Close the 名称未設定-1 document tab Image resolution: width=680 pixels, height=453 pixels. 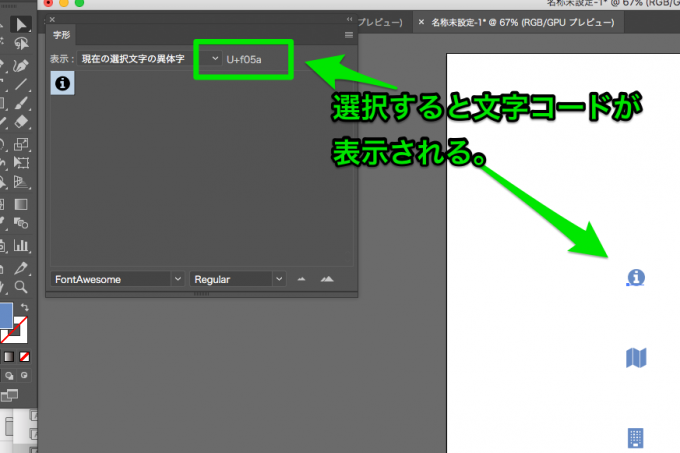(x=422, y=21)
